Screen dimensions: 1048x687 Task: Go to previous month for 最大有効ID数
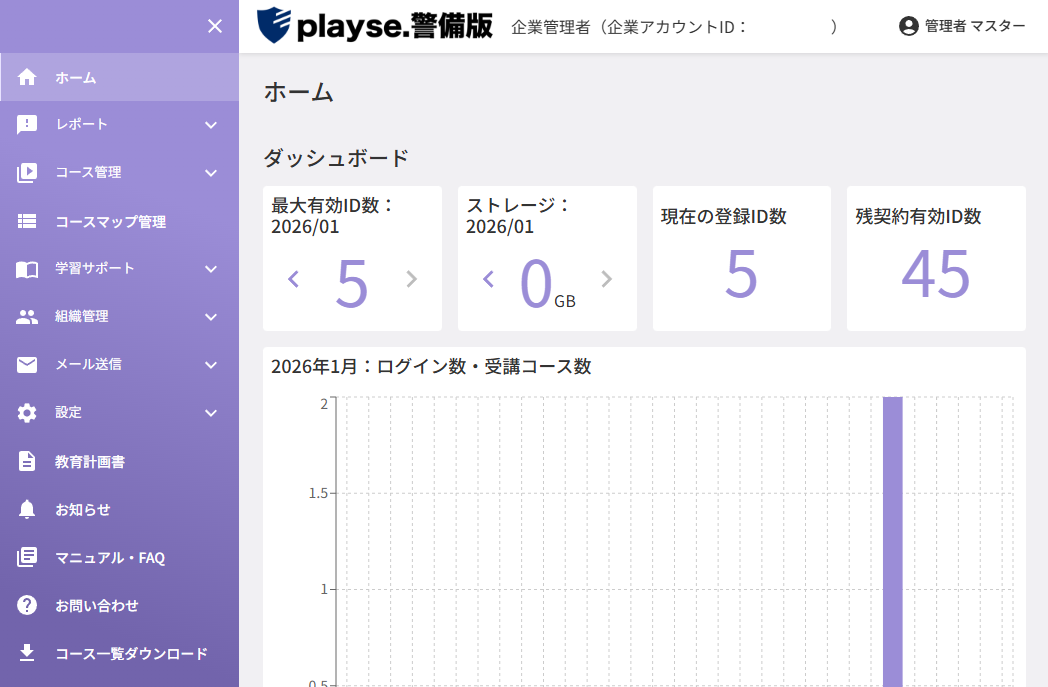click(x=293, y=279)
